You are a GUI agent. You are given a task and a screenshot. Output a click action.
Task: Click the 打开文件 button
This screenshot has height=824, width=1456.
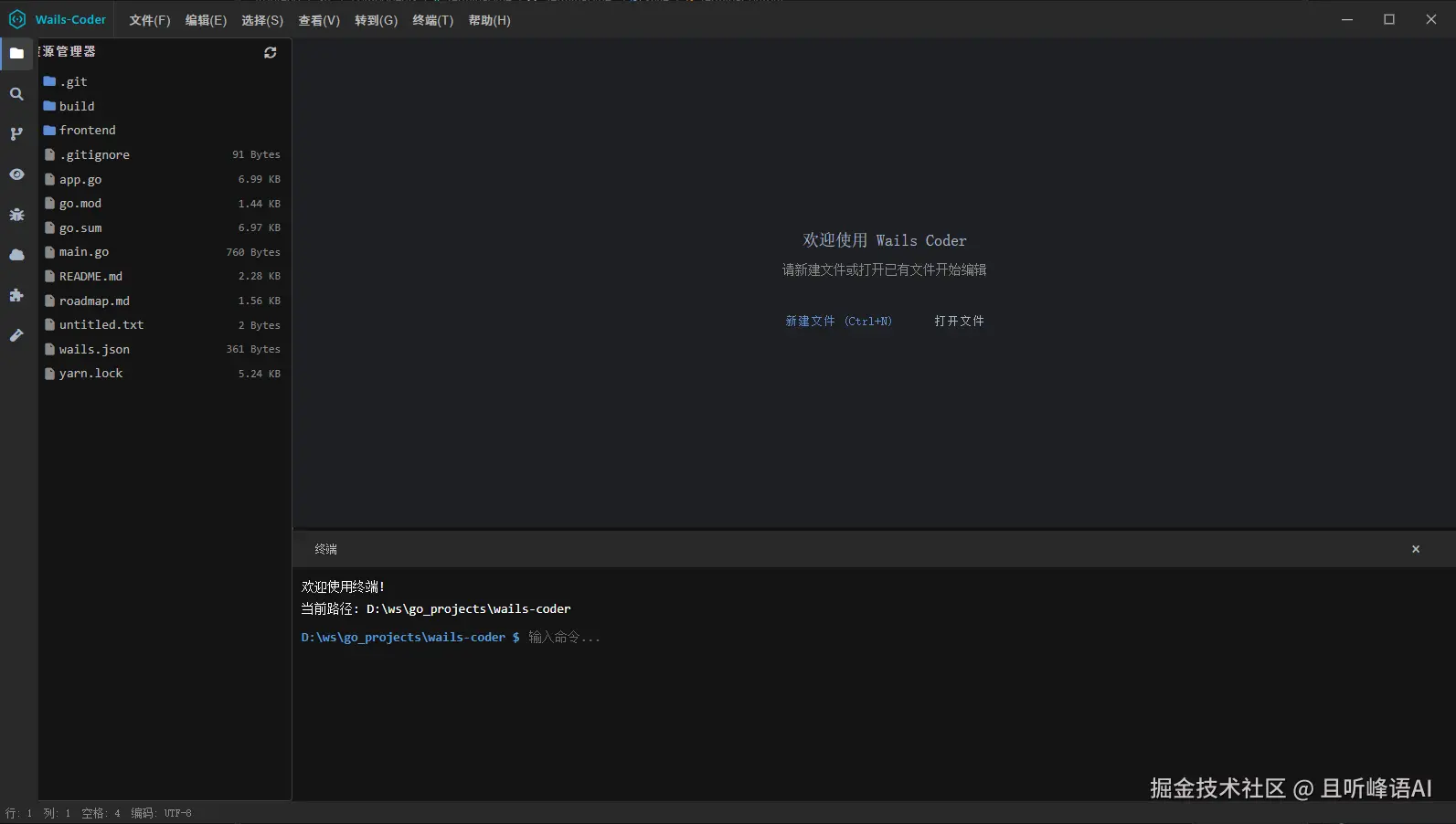point(959,321)
